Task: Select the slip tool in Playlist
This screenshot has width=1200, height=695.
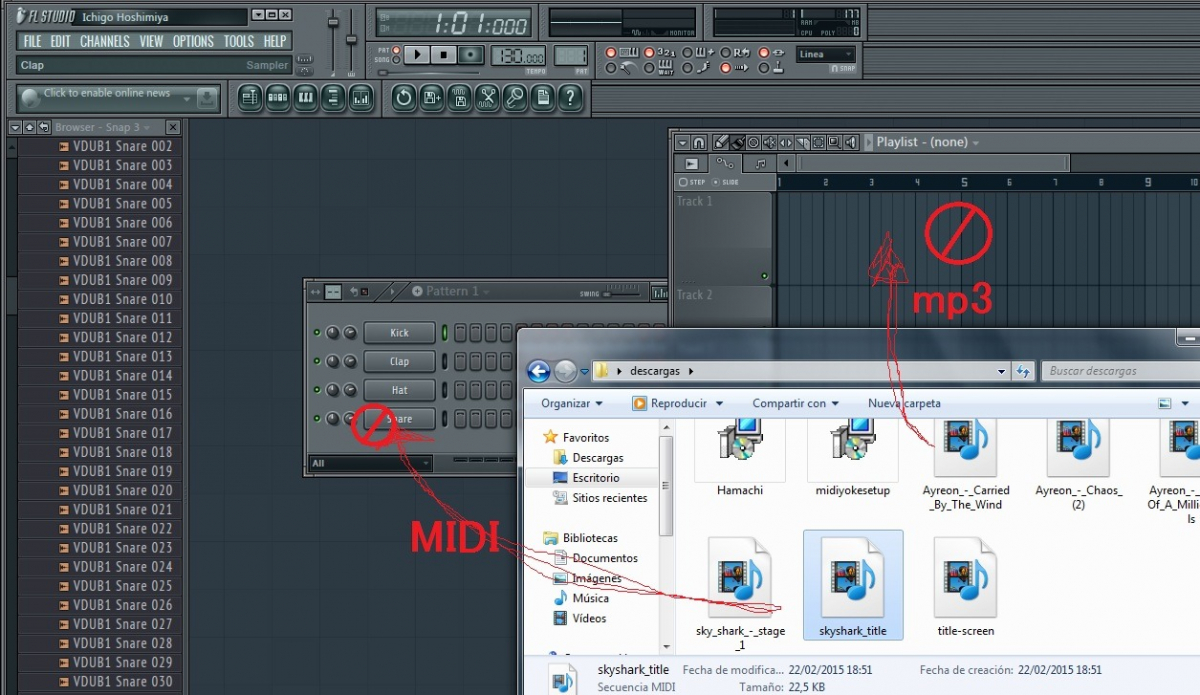Action: [786, 142]
